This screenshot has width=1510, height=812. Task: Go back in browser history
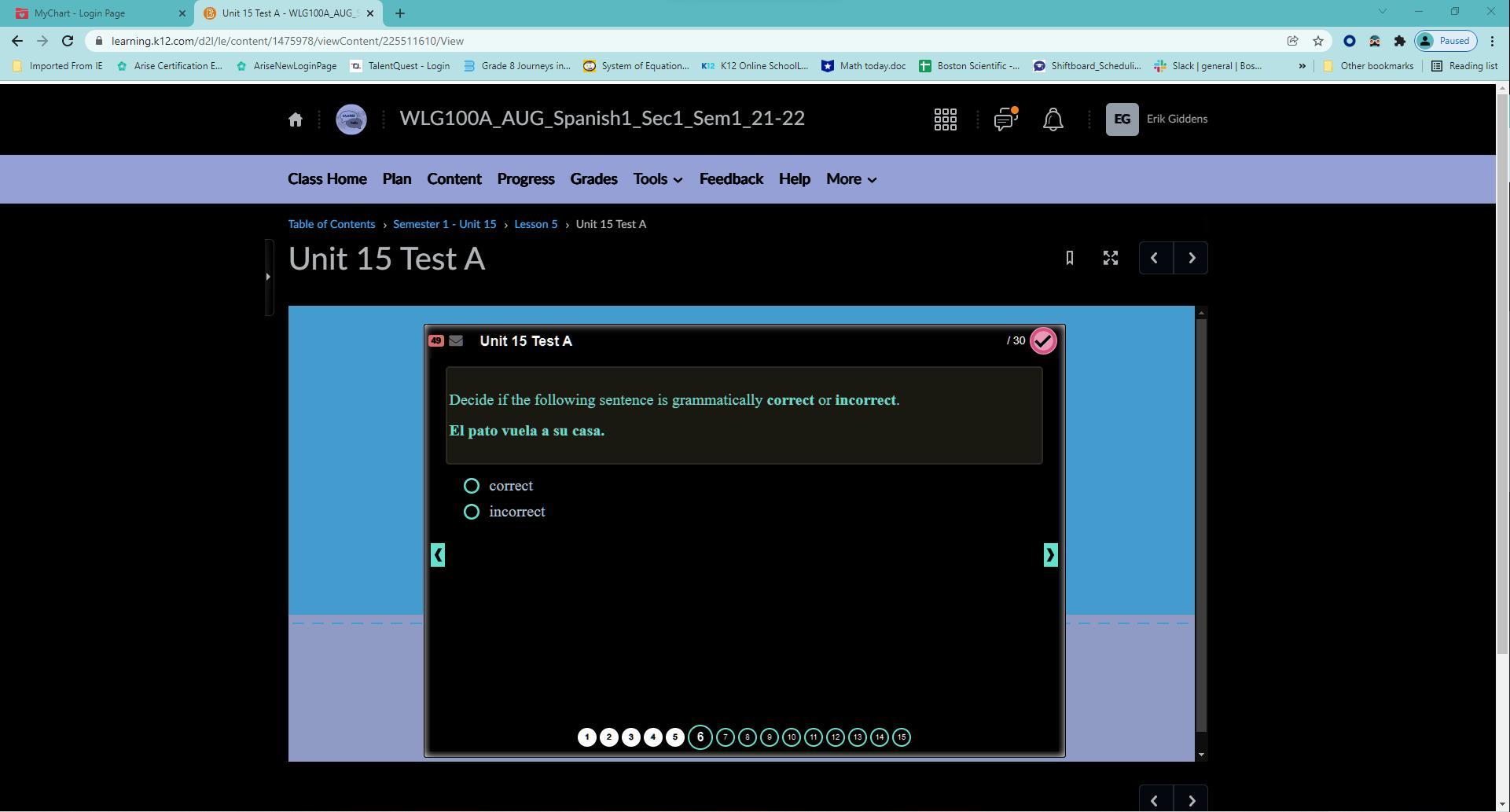pos(17,41)
